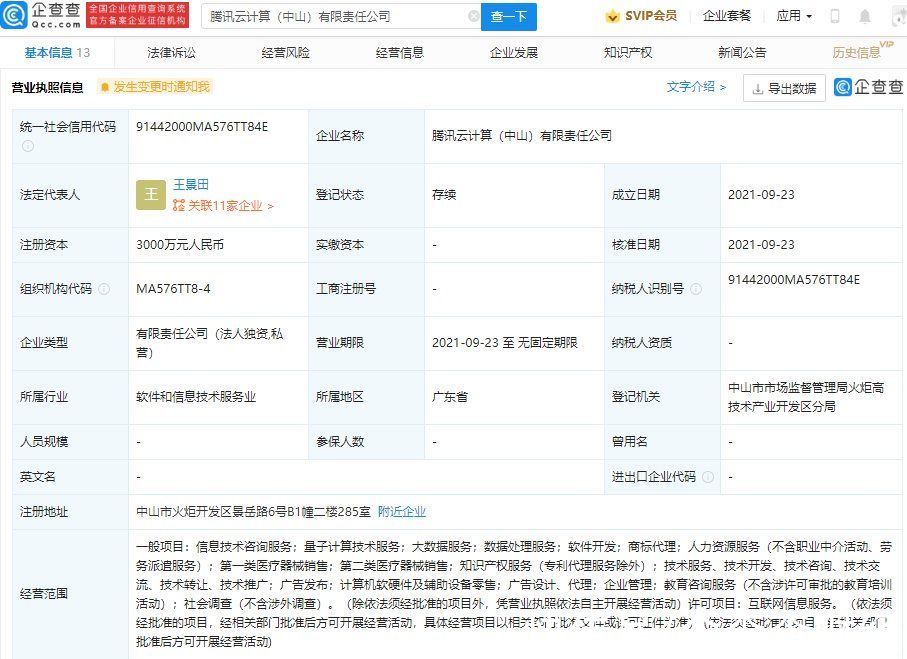Click the 全国企业信用查询系统 red banner
This screenshot has height=659, width=907.
tap(137, 15)
